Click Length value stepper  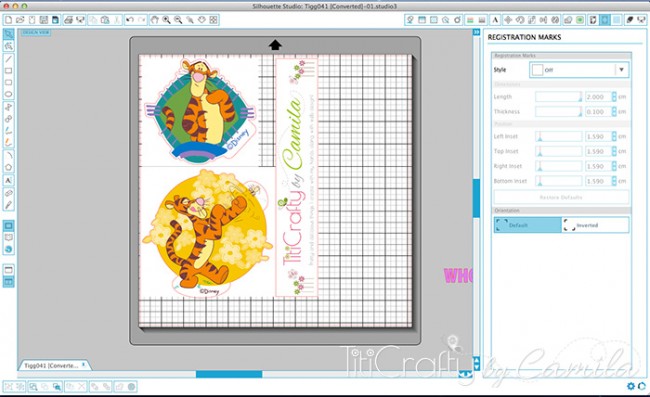(614, 97)
